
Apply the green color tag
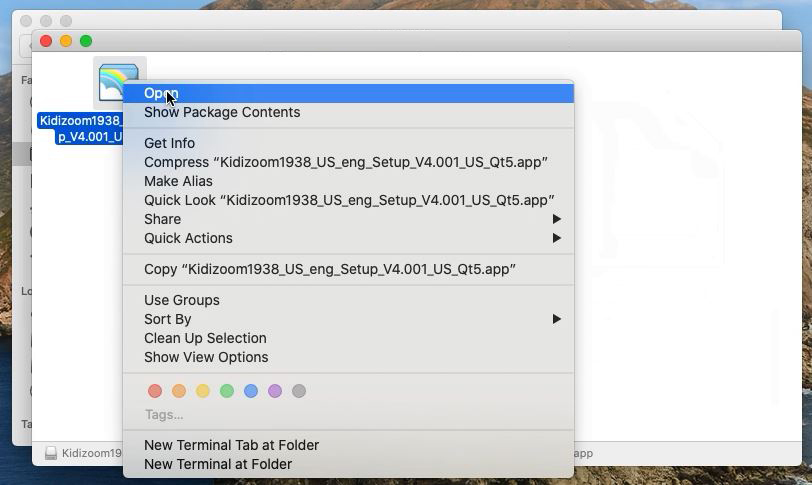click(x=227, y=391)
